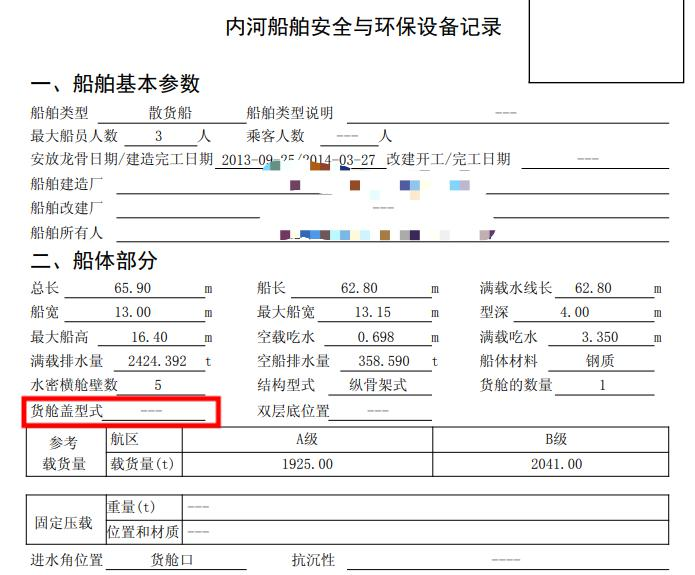Select the 船体材料 value 钢质

pyautogui.click(x=600, y=361)
